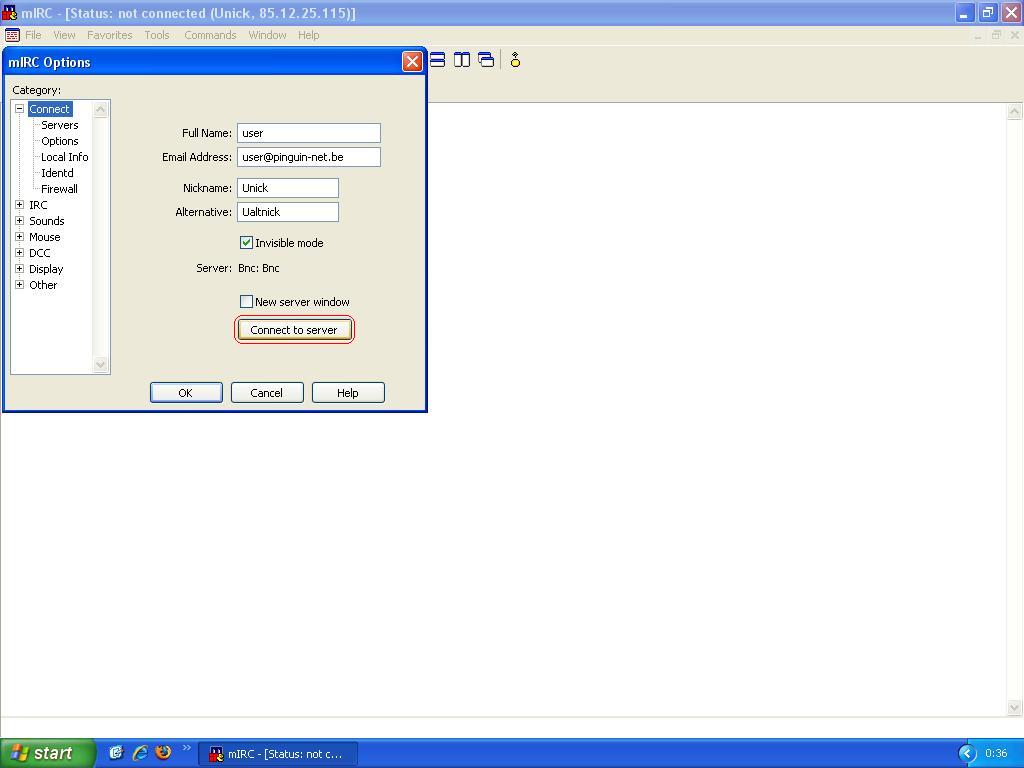Show hidden system tray icons arrow
The width and height of the screenshot is (1024, 768).
pos(967,753)
